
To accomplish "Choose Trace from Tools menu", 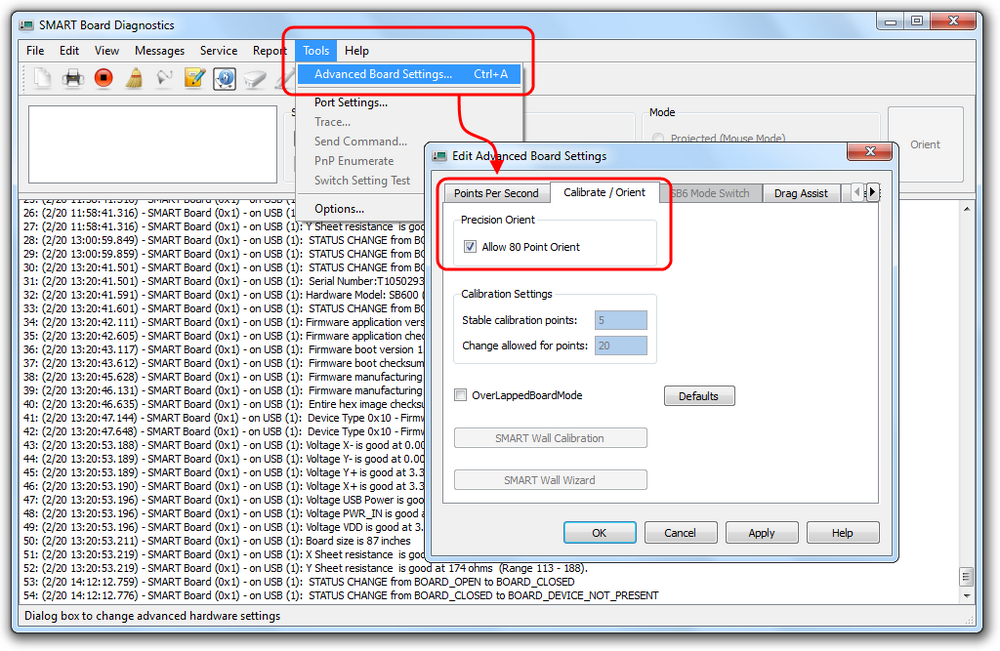I will (x=332, y=122).
